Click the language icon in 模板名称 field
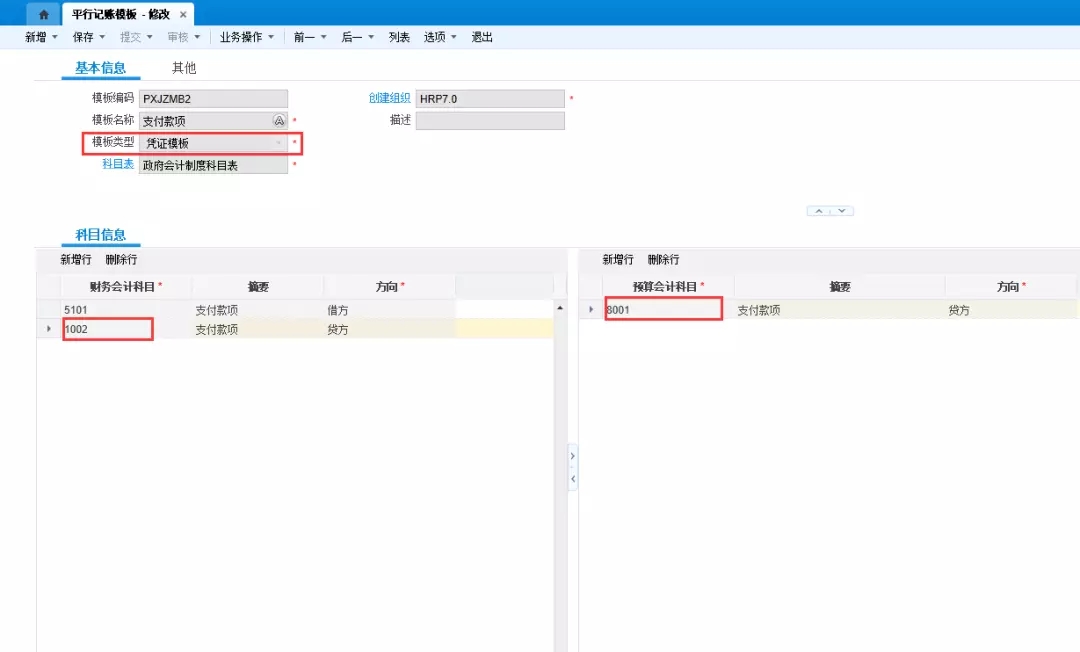The image size is (1080, 652). [x=279, y=120]
